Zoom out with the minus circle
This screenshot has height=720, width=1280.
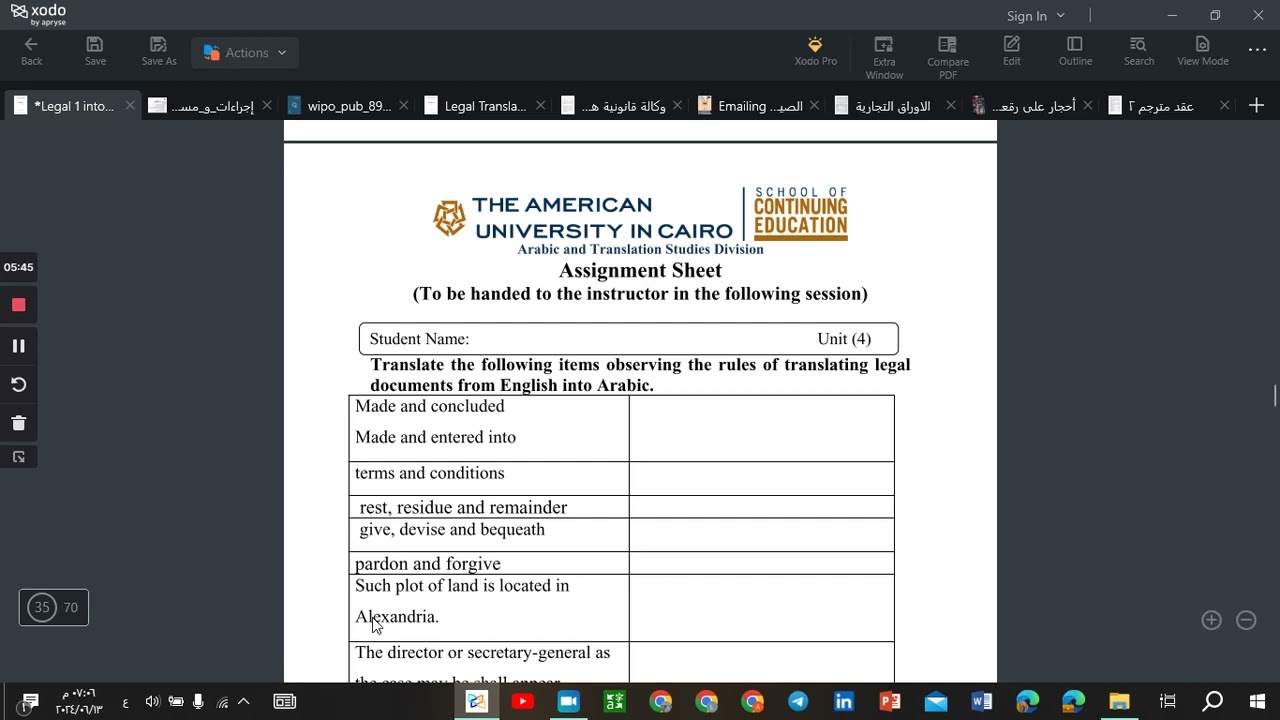pyautogui.click(x=1246, y=620)
